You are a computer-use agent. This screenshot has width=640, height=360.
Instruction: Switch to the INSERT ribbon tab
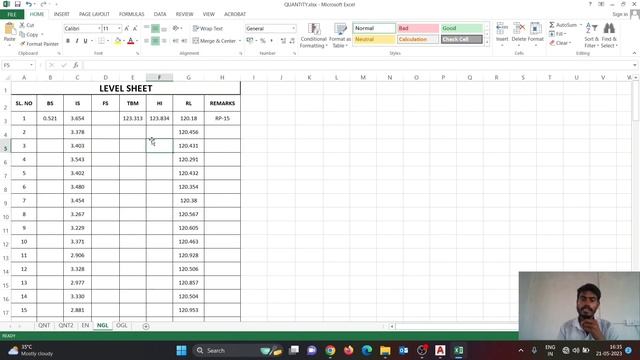62,14
